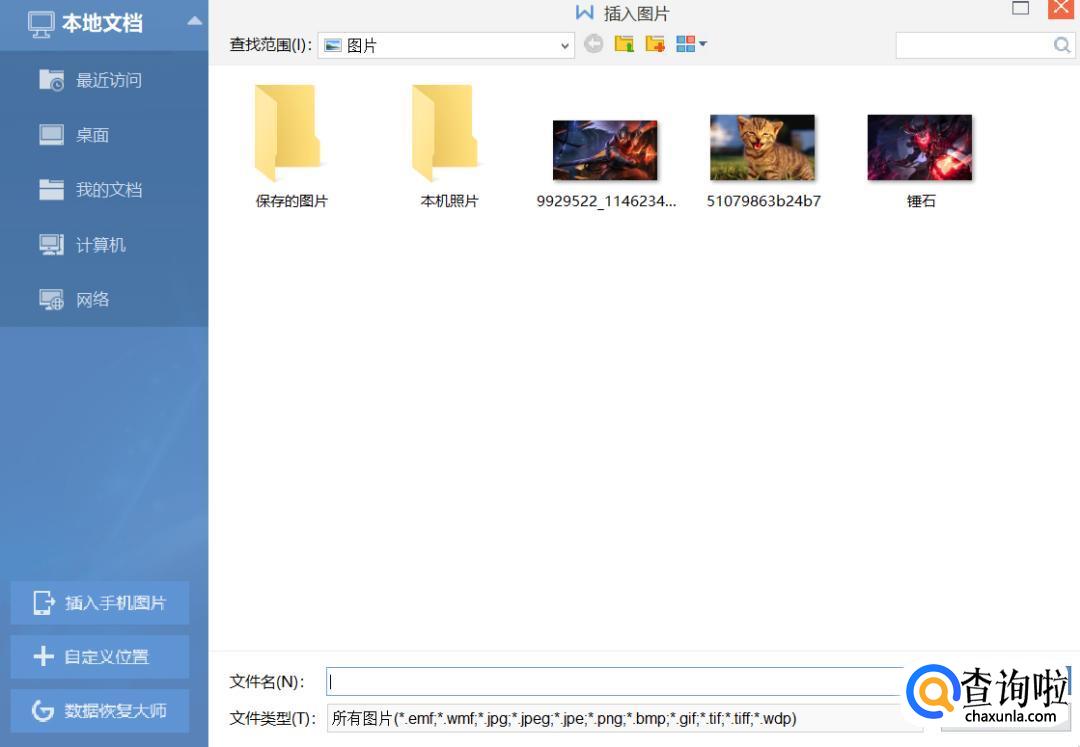
Task: Click the 本机照片 folder name label
Action: point(449,201)
